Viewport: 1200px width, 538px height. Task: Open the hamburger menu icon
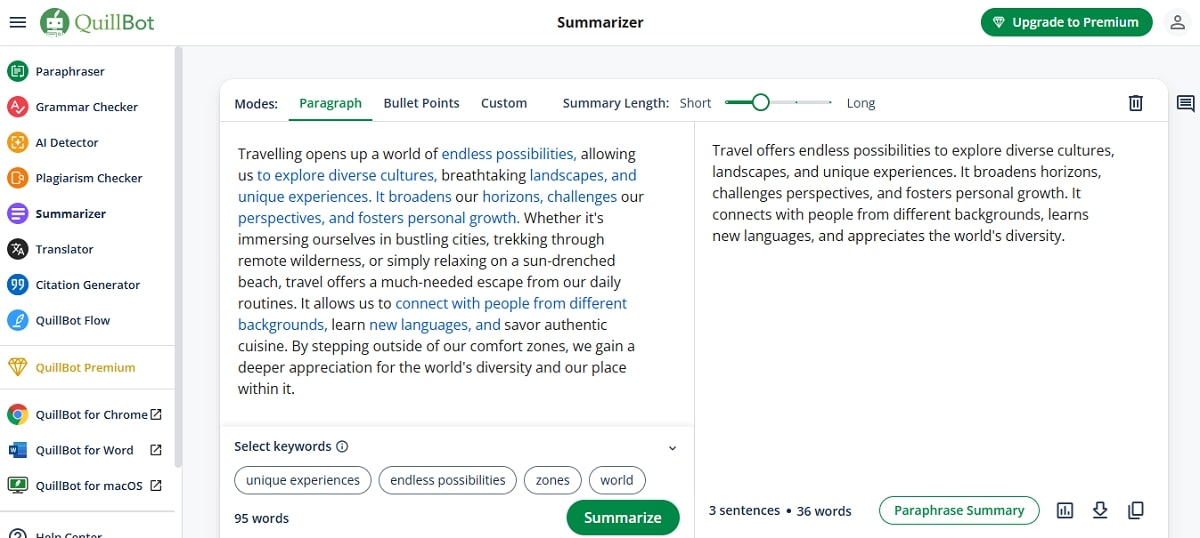[17, 22]
